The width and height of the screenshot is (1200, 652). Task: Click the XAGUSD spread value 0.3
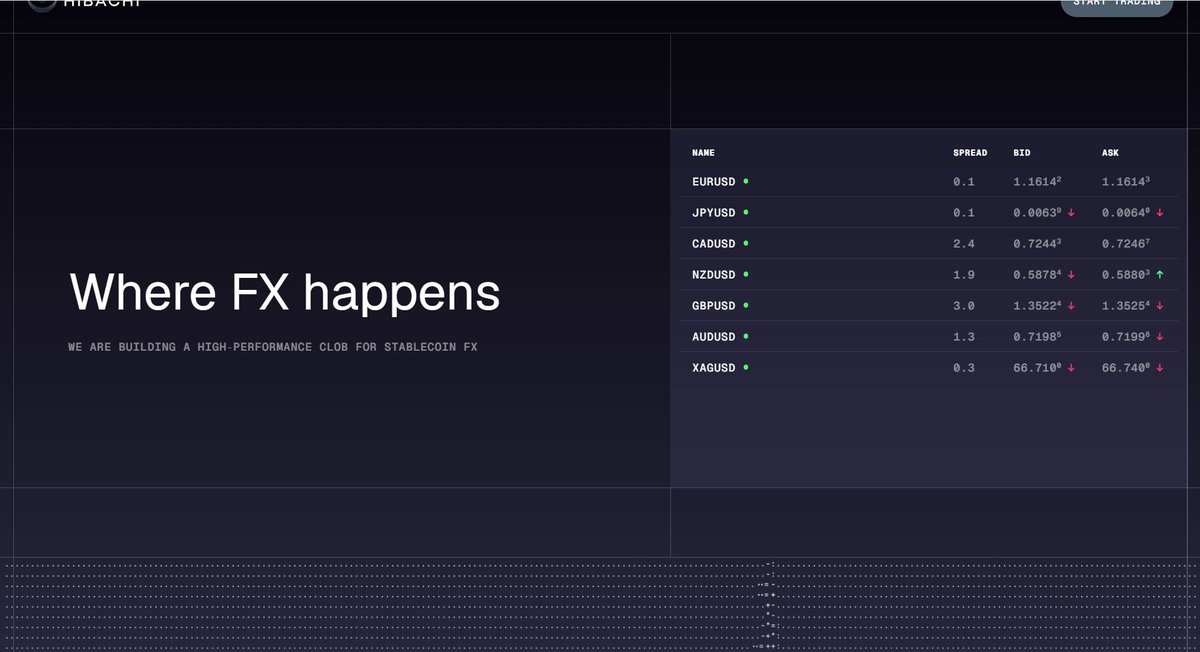[964, 368]
